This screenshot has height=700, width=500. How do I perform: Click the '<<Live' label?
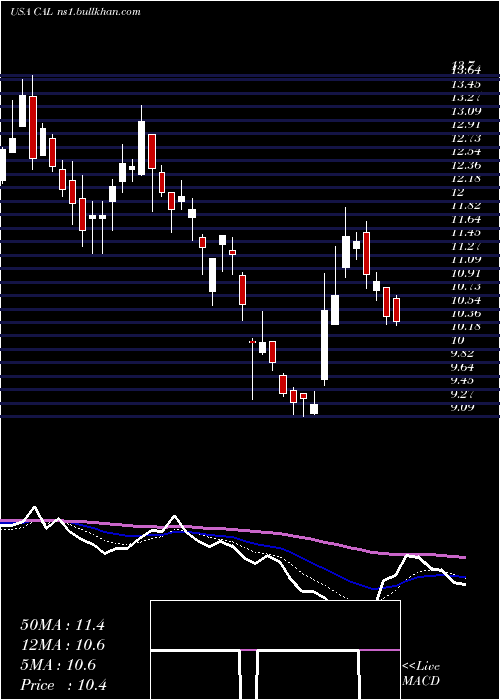421,667
